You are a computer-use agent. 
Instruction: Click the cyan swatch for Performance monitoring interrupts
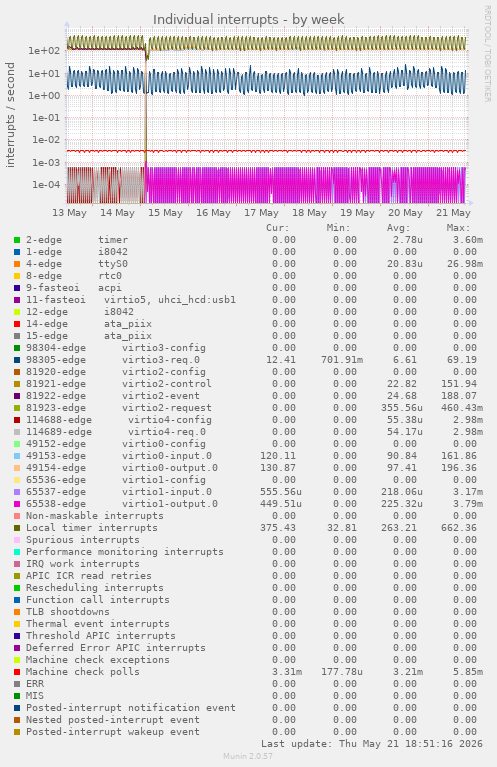coord(17,552)
